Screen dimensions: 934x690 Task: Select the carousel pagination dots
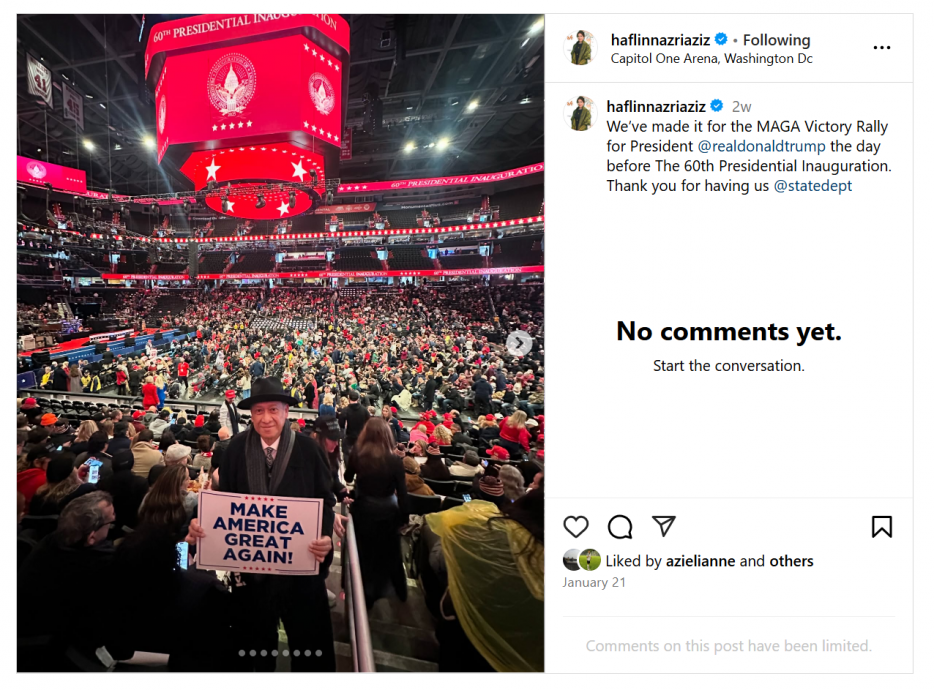(280, 653)
